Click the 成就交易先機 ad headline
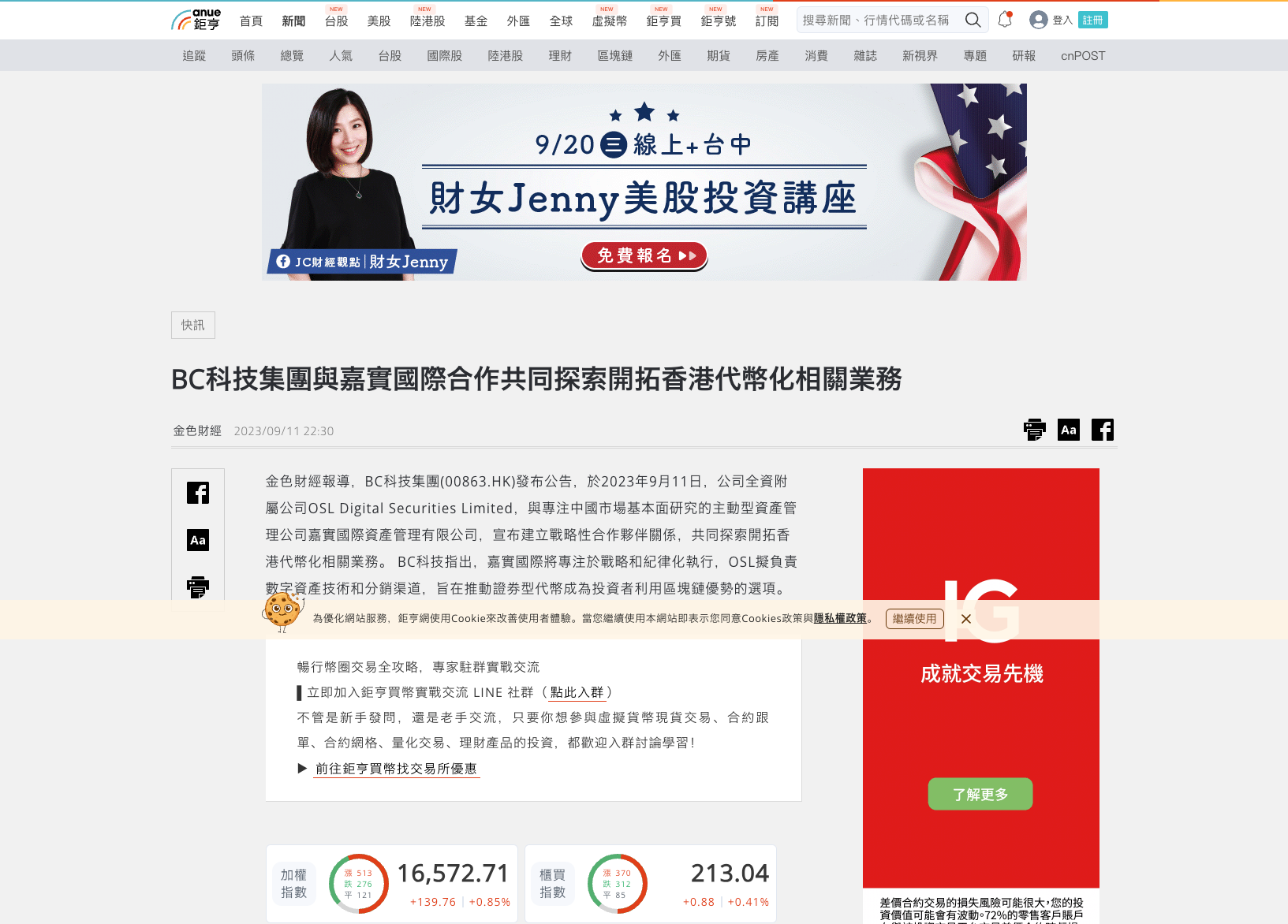Screen dimensions: 1288x924 (x=982, y=674)
